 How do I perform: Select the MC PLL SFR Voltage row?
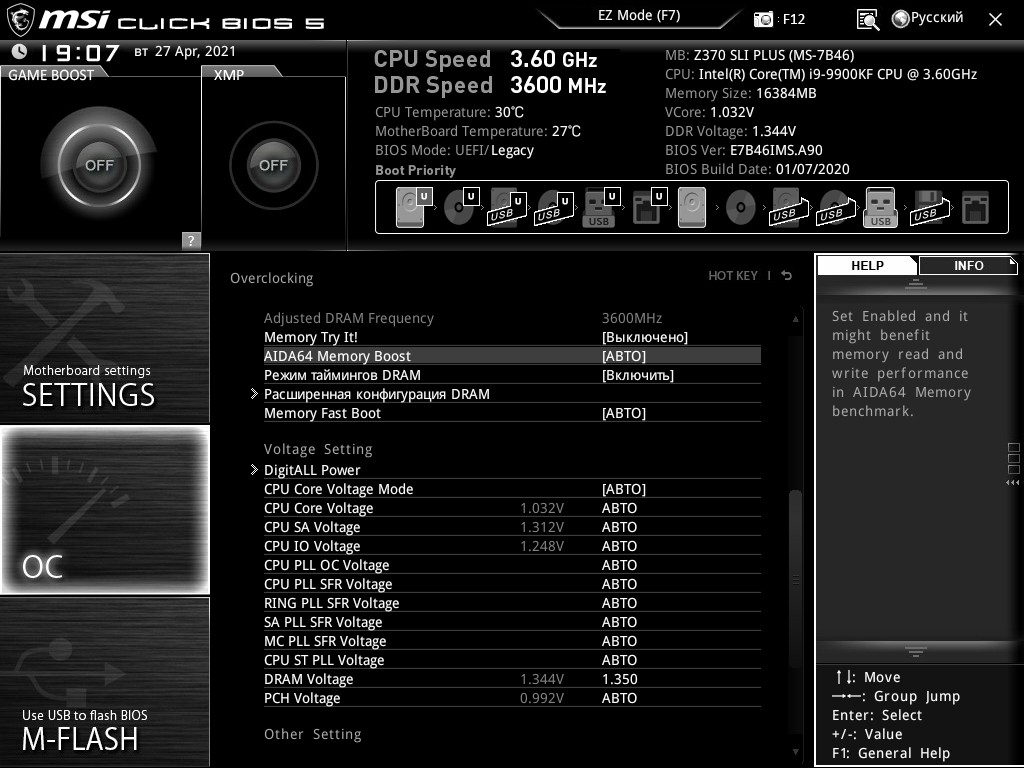tap(512, 640)
